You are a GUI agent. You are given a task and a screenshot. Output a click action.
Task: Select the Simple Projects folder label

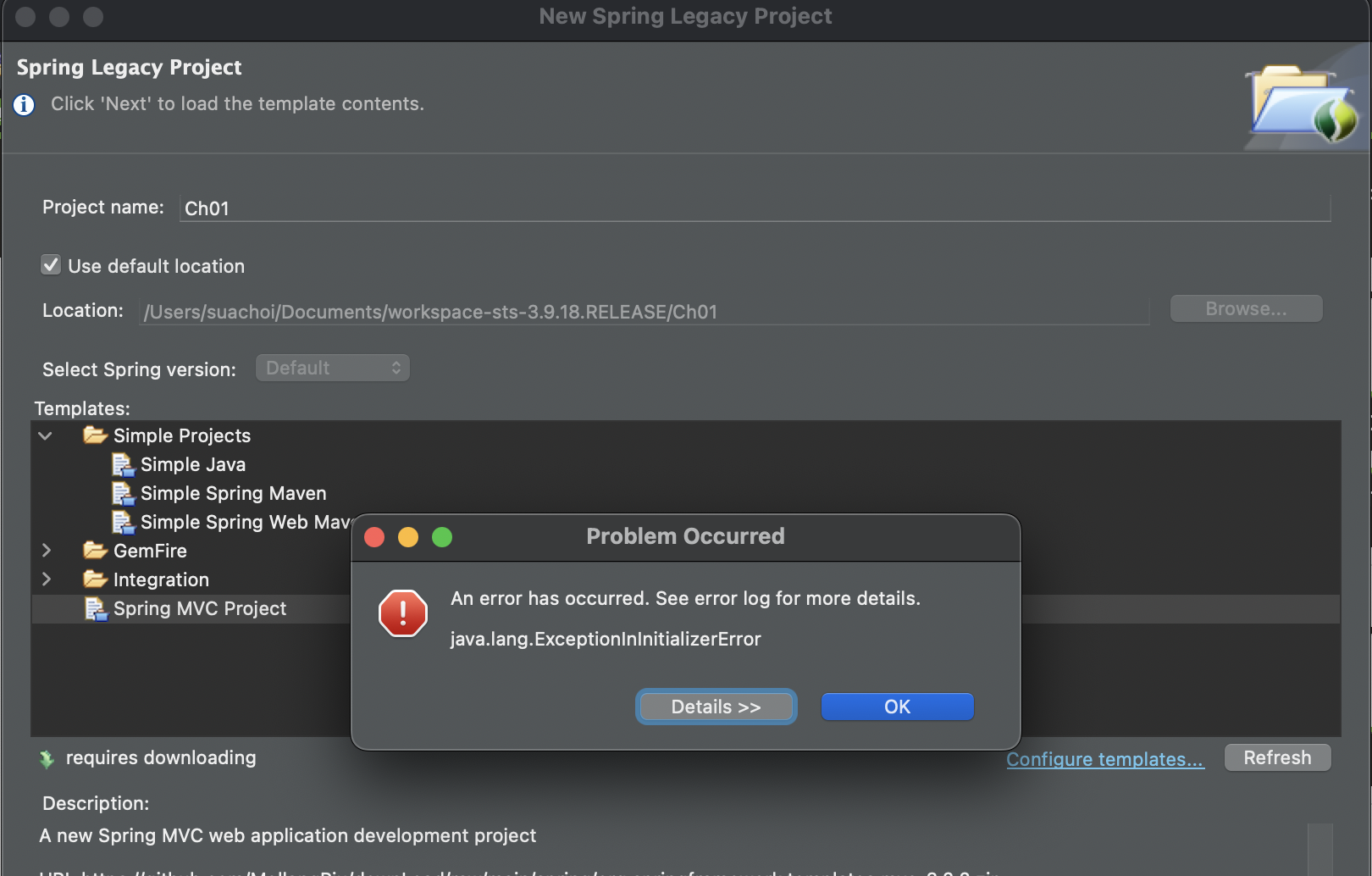(182, 435)
